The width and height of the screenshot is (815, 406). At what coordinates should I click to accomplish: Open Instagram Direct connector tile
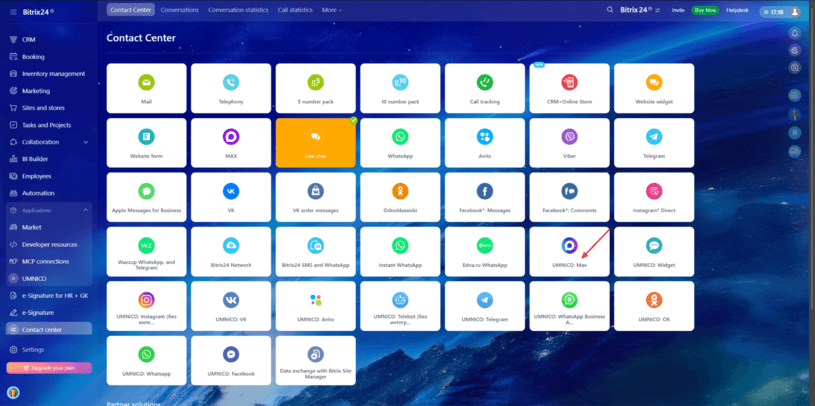coord(654,196)
